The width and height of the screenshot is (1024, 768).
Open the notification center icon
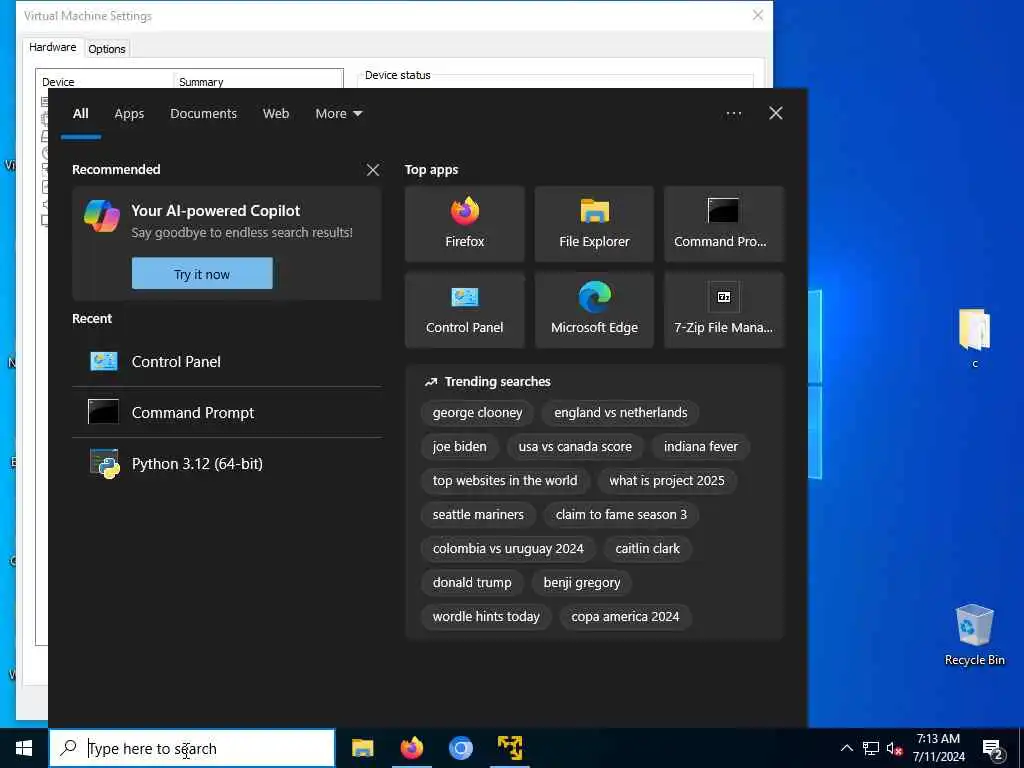[992, 748]
